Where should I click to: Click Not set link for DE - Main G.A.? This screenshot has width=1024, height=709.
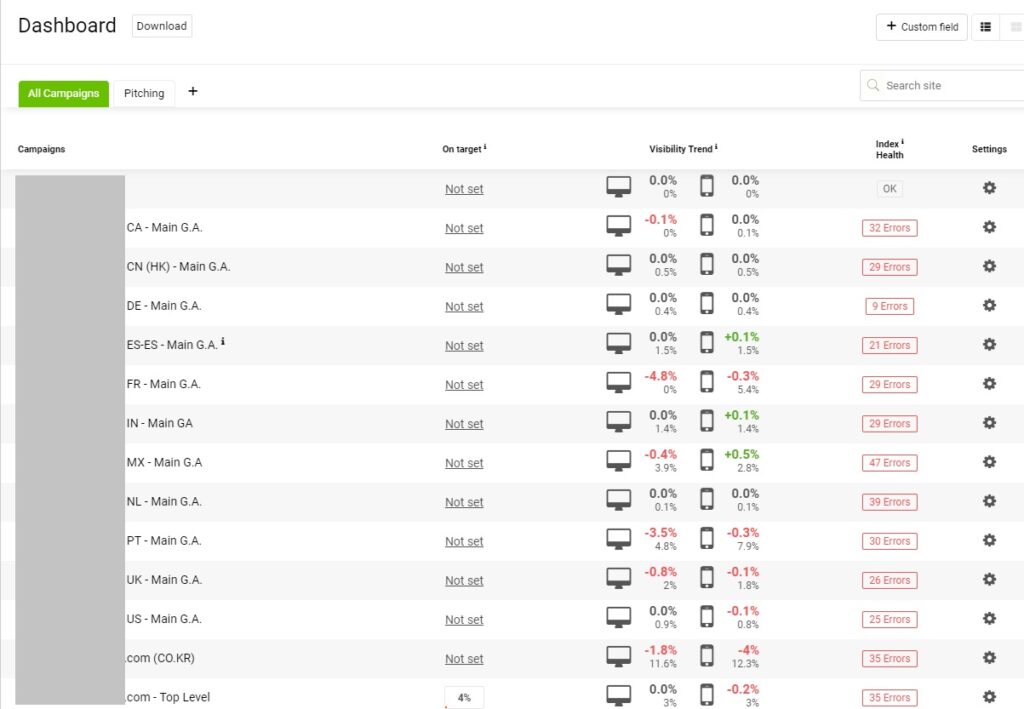pyautogui.click(x=464, y=307)
